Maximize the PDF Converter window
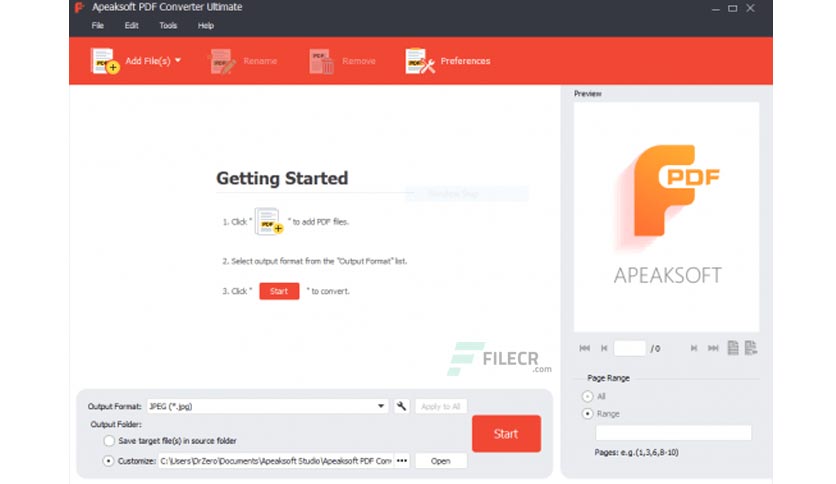The width and height of the screenshot is (836, 484). (733, 9)
